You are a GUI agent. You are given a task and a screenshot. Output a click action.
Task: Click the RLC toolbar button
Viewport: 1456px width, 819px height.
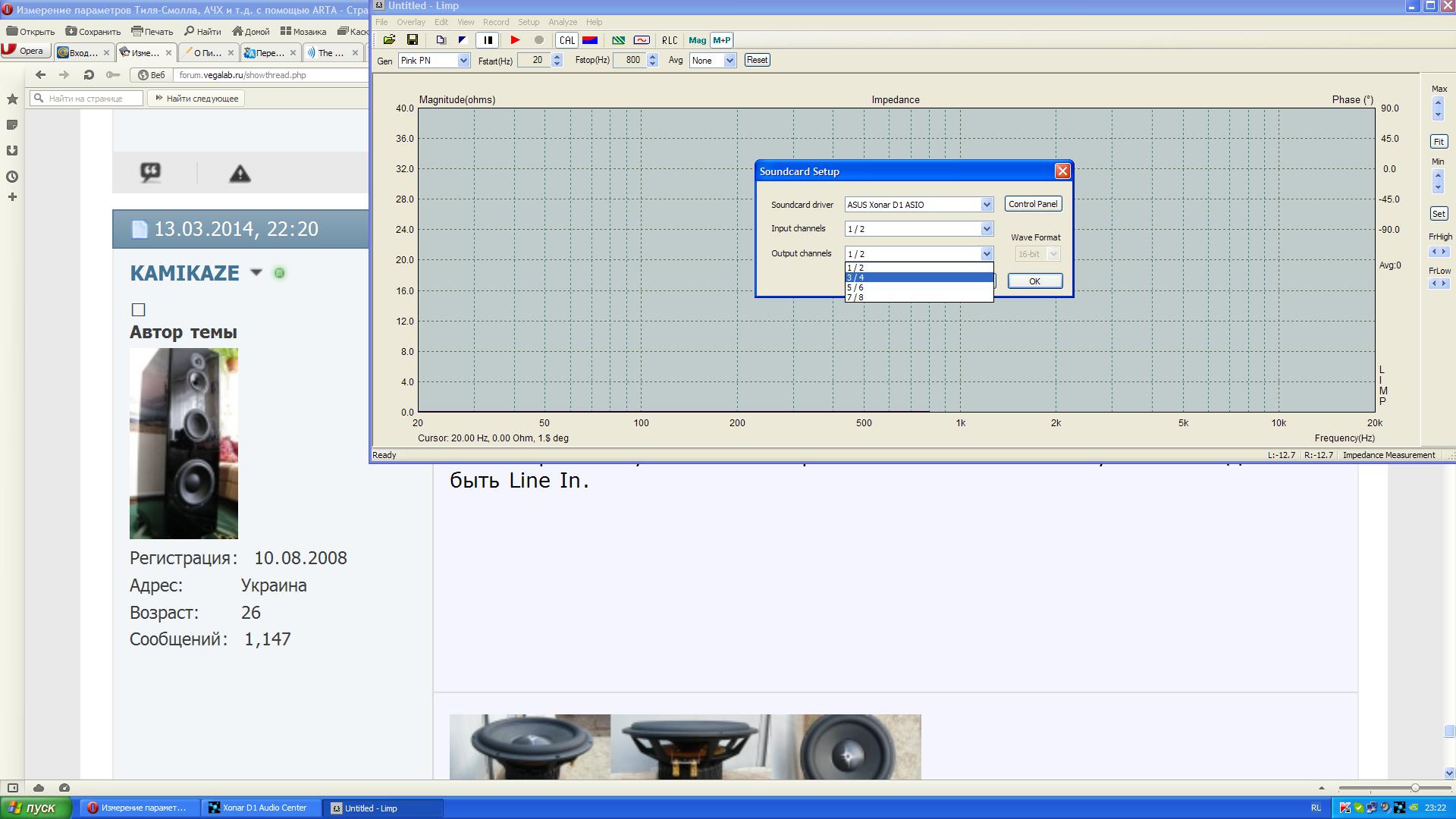click(670, 40)
